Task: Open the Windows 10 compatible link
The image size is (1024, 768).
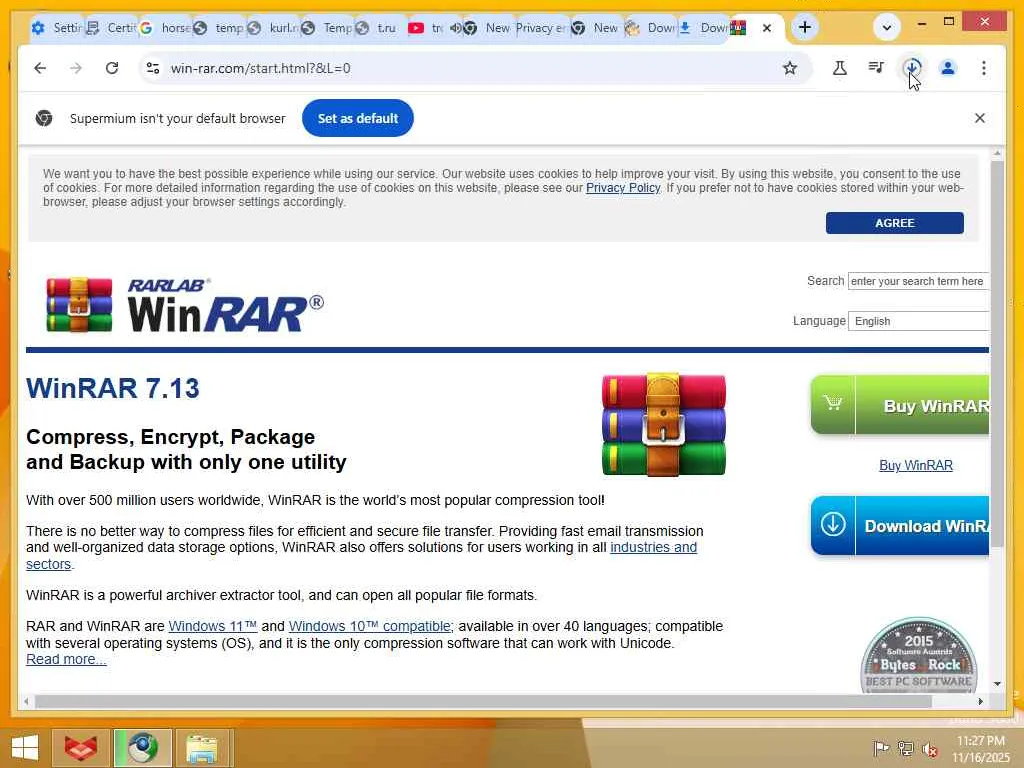Action: click(371, 626)
